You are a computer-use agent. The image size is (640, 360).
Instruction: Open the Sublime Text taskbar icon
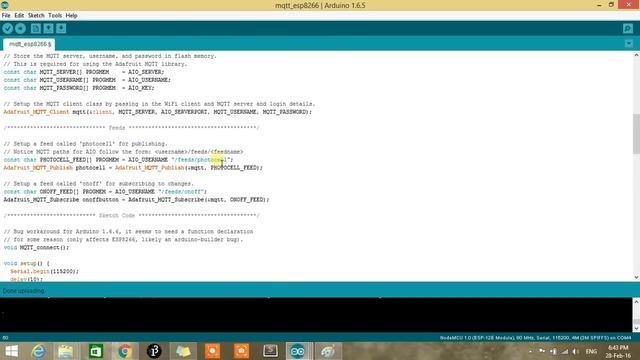(x=270, y=351)
